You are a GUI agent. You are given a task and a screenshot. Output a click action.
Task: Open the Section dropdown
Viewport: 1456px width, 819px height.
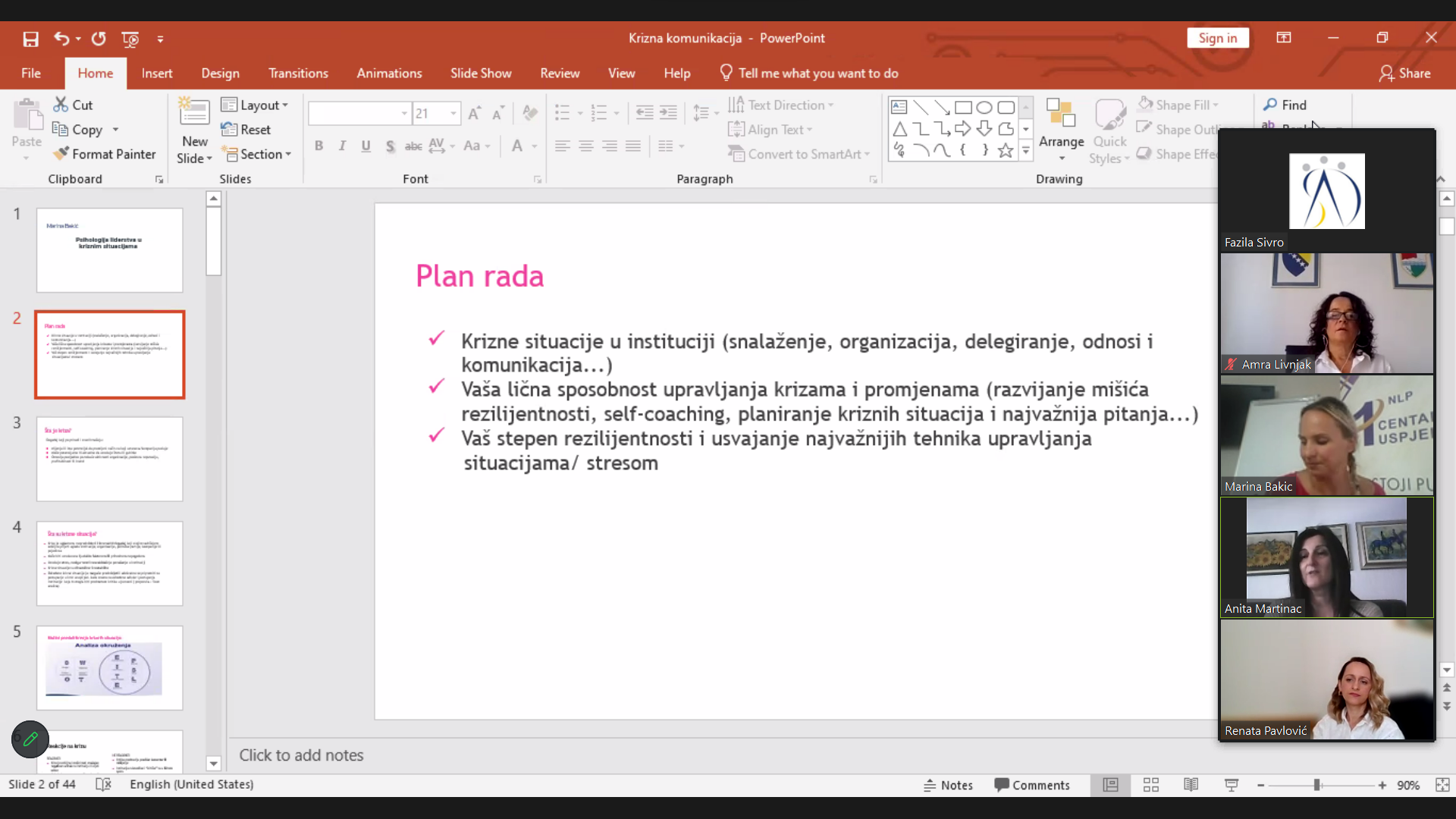coord(256,154)
